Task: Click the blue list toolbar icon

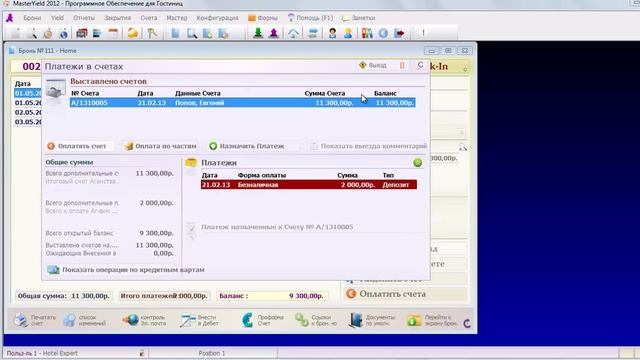Action: [x=97, y=33]
